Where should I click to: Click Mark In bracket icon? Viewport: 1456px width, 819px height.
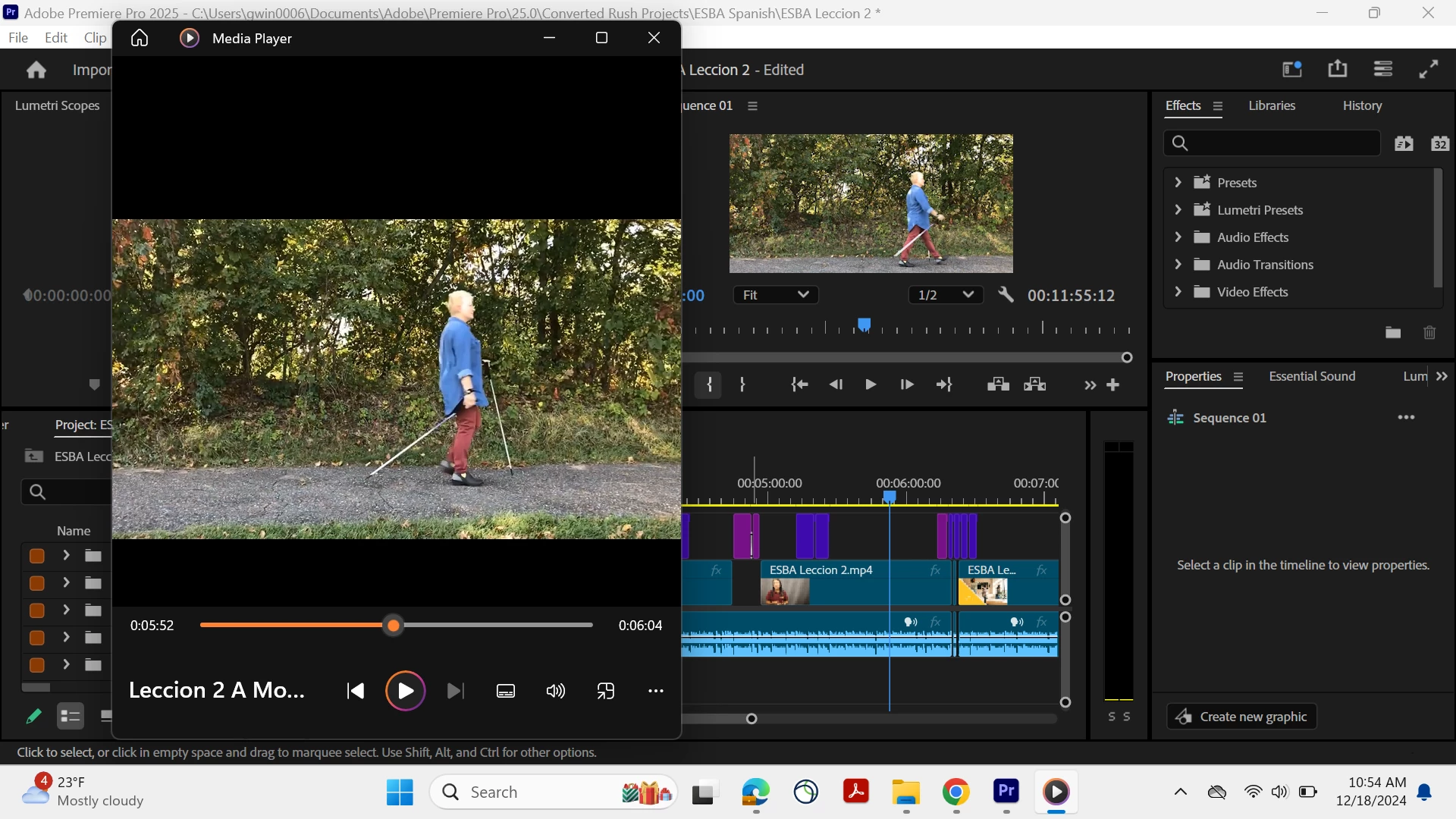tap(708, 384)
